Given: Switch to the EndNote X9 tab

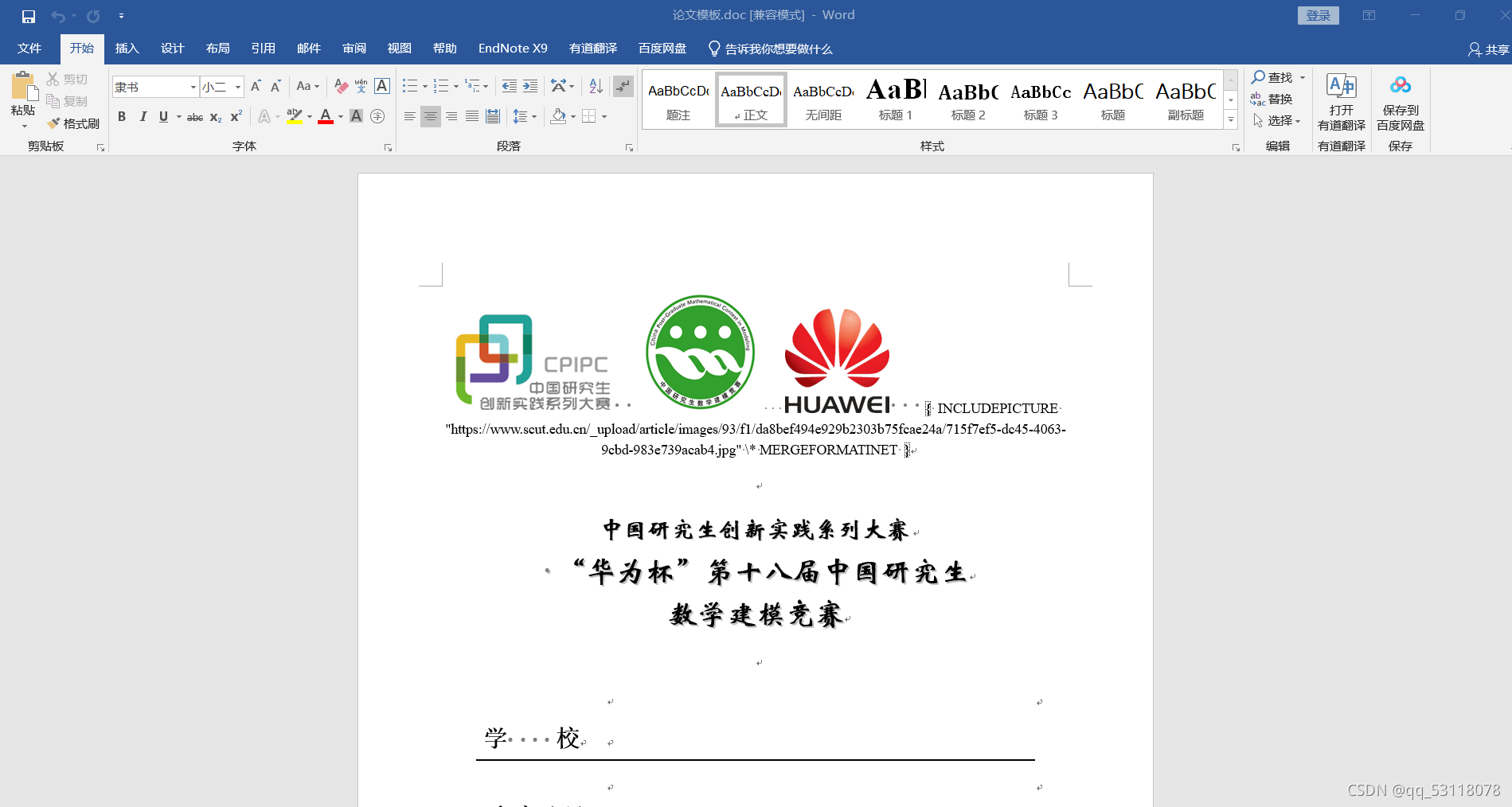Looking at the screenshot, I should coord(513,49).
